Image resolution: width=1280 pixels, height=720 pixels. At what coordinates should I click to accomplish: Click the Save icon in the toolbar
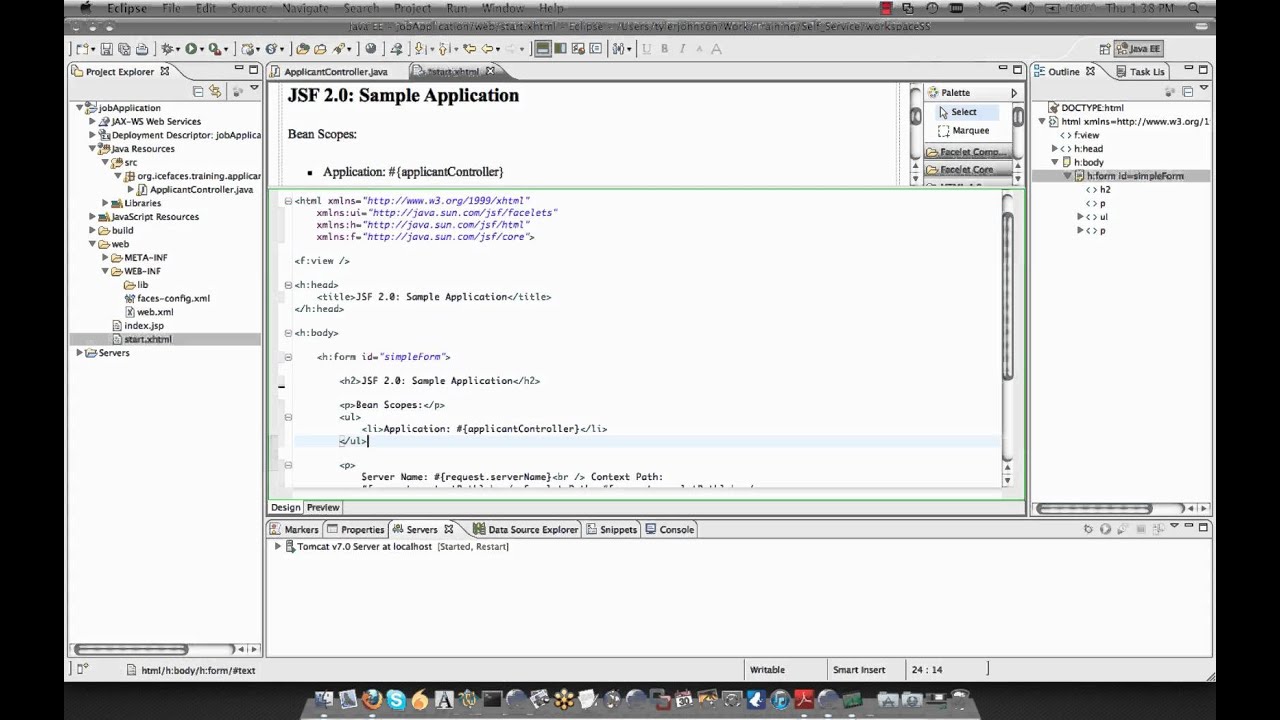coord(106,48)
